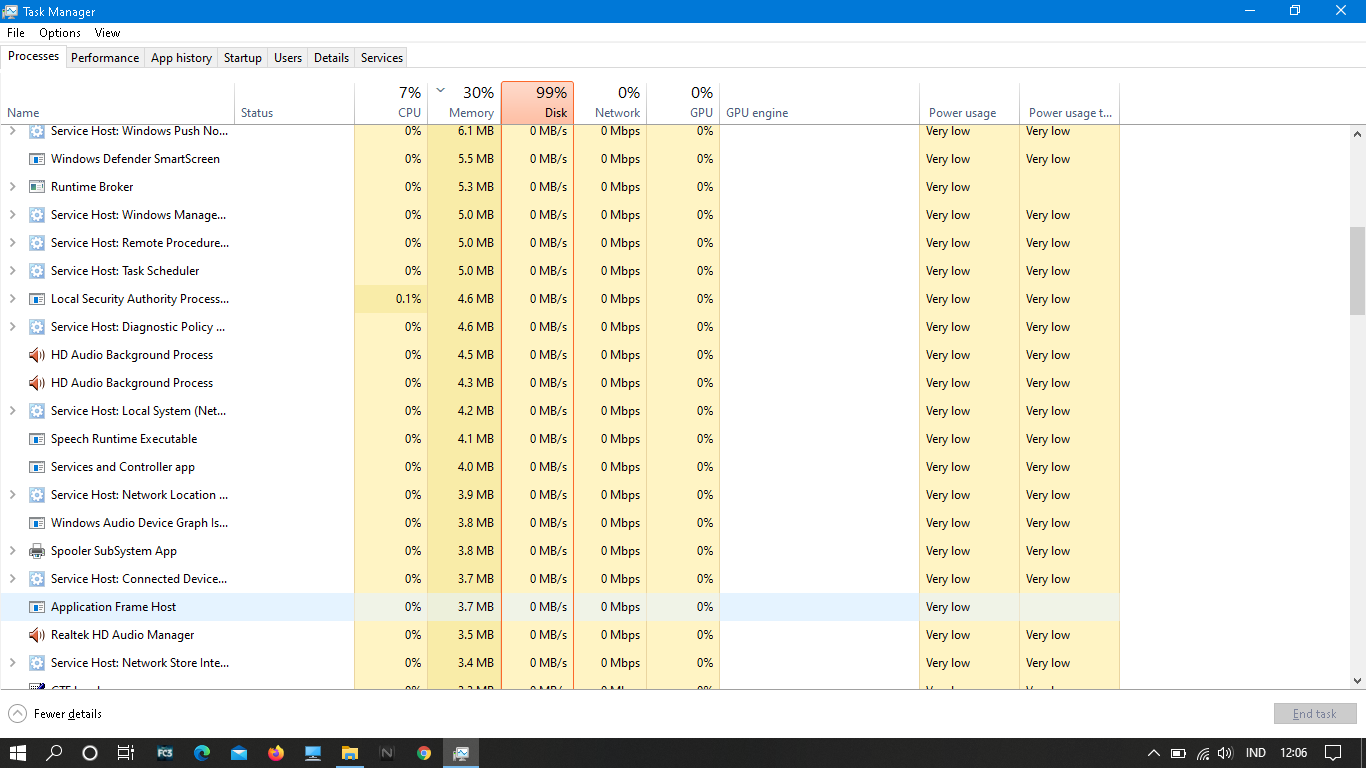Click the End task button

[x=1314, y=714]
